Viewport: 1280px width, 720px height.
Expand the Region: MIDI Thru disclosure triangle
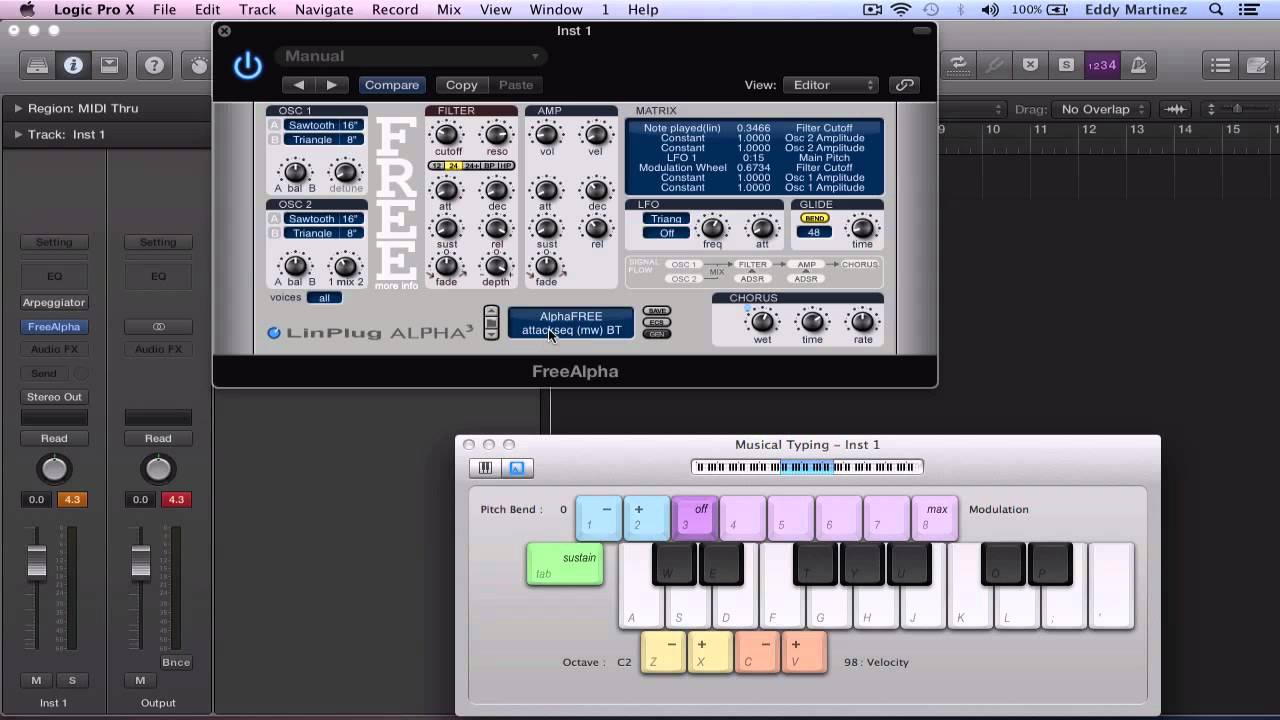18,108
